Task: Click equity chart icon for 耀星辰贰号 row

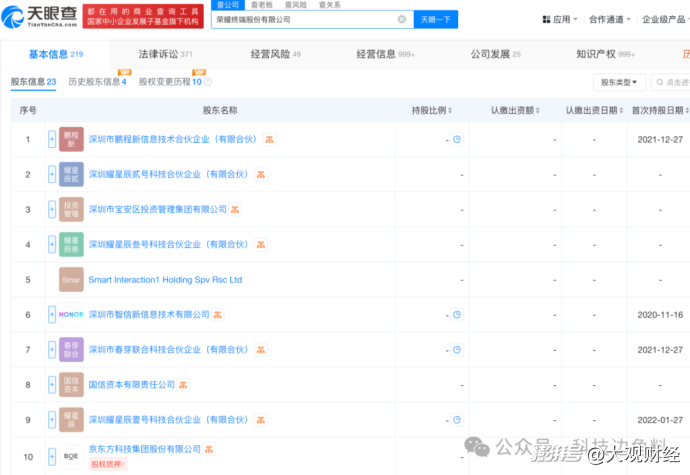Action: (x=261, y=175)
